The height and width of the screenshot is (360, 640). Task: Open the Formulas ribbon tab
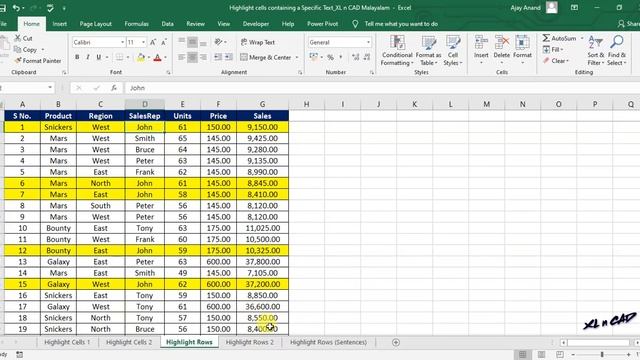(136, 24)
